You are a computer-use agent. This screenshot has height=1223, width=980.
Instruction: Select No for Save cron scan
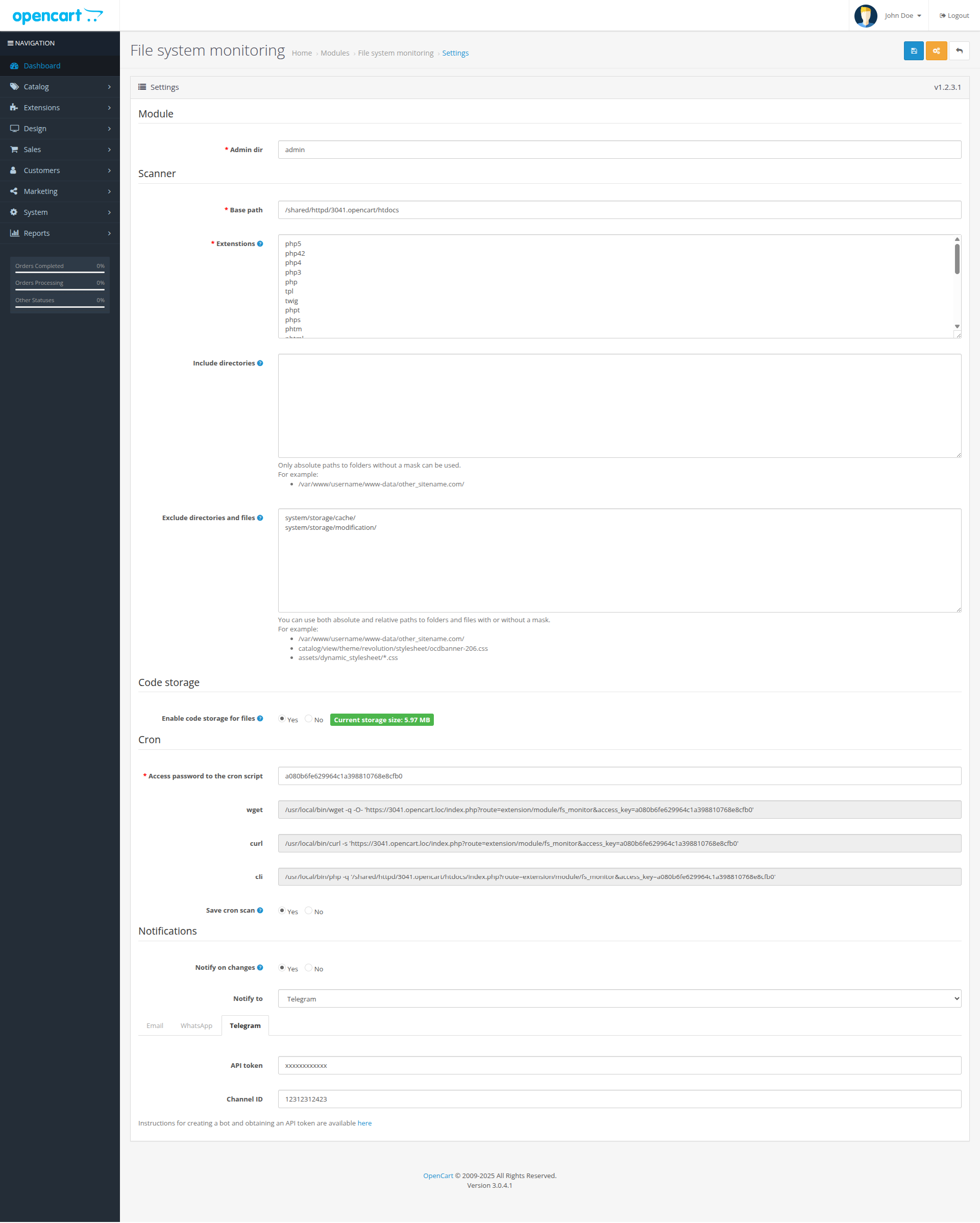tap(308, 911)
